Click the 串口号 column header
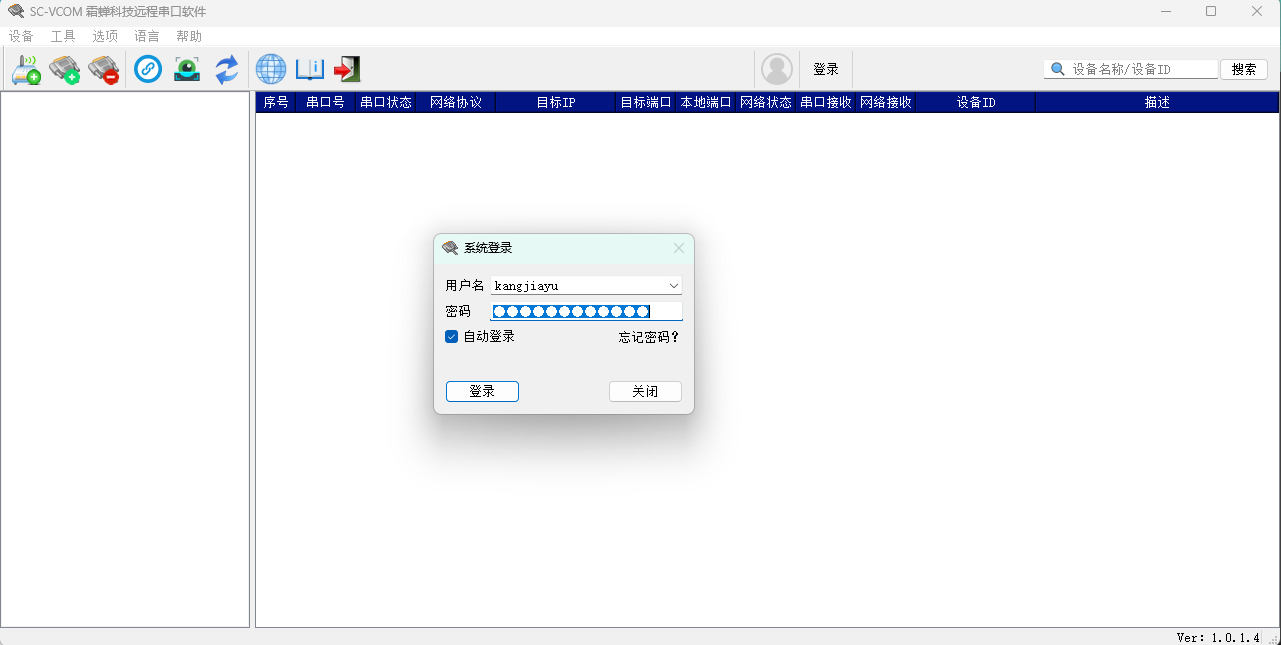Screen dimensions: 1281x645 (326, 102)
